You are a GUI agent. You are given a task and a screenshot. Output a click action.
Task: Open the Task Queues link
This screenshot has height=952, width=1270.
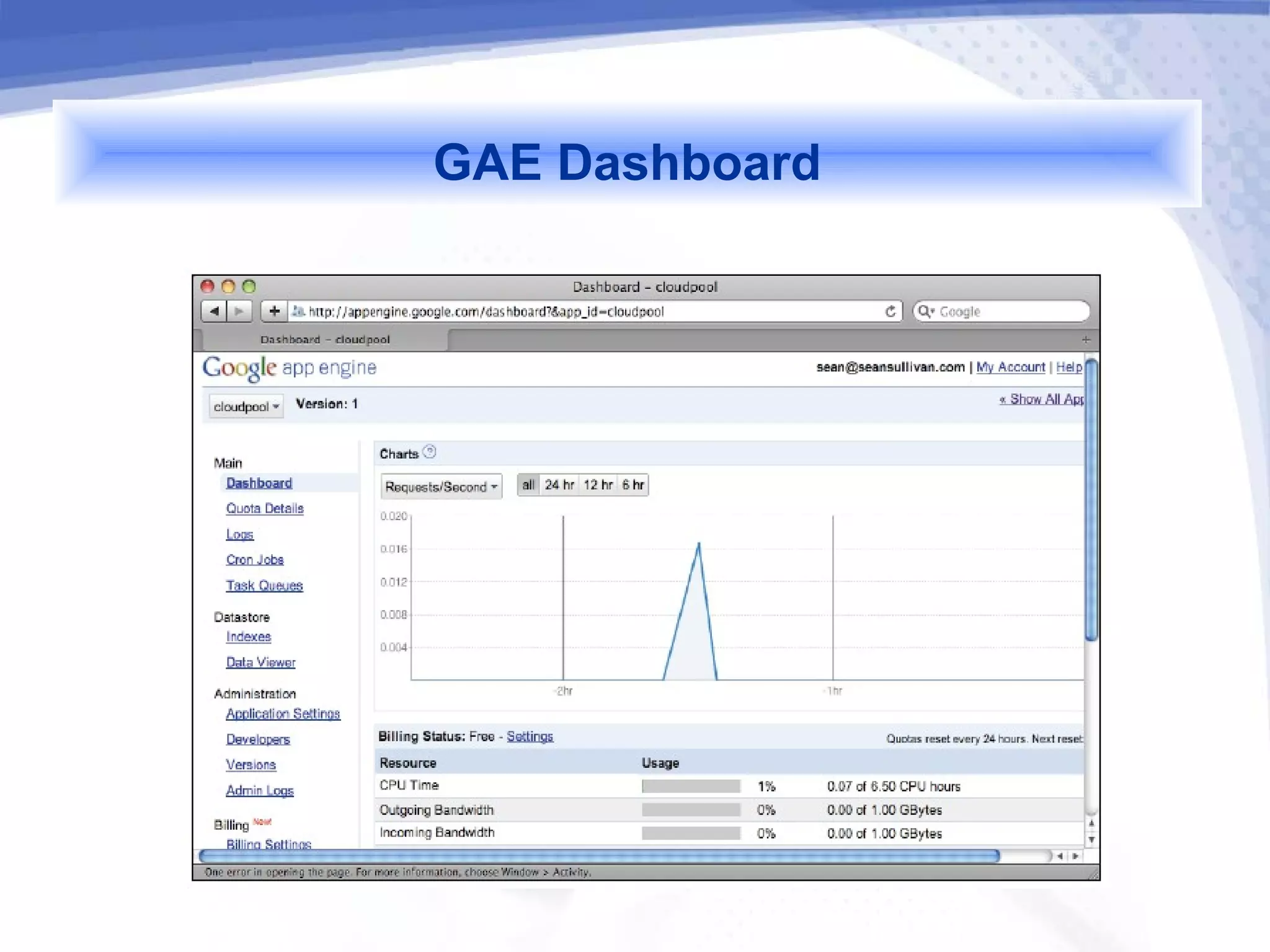coord(264,586)
